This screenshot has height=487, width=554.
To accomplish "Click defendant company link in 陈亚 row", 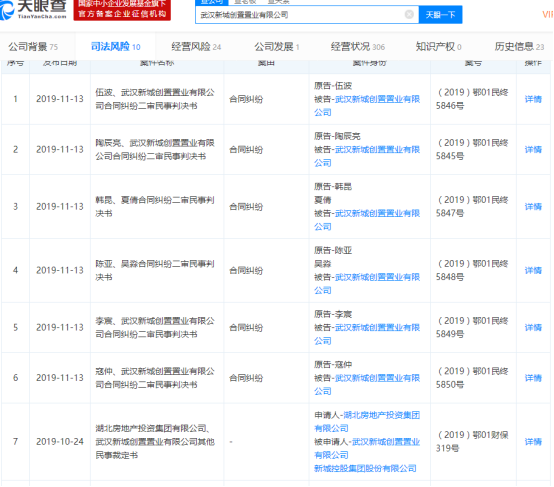I will pyautogui.click(x=367, y=284).
